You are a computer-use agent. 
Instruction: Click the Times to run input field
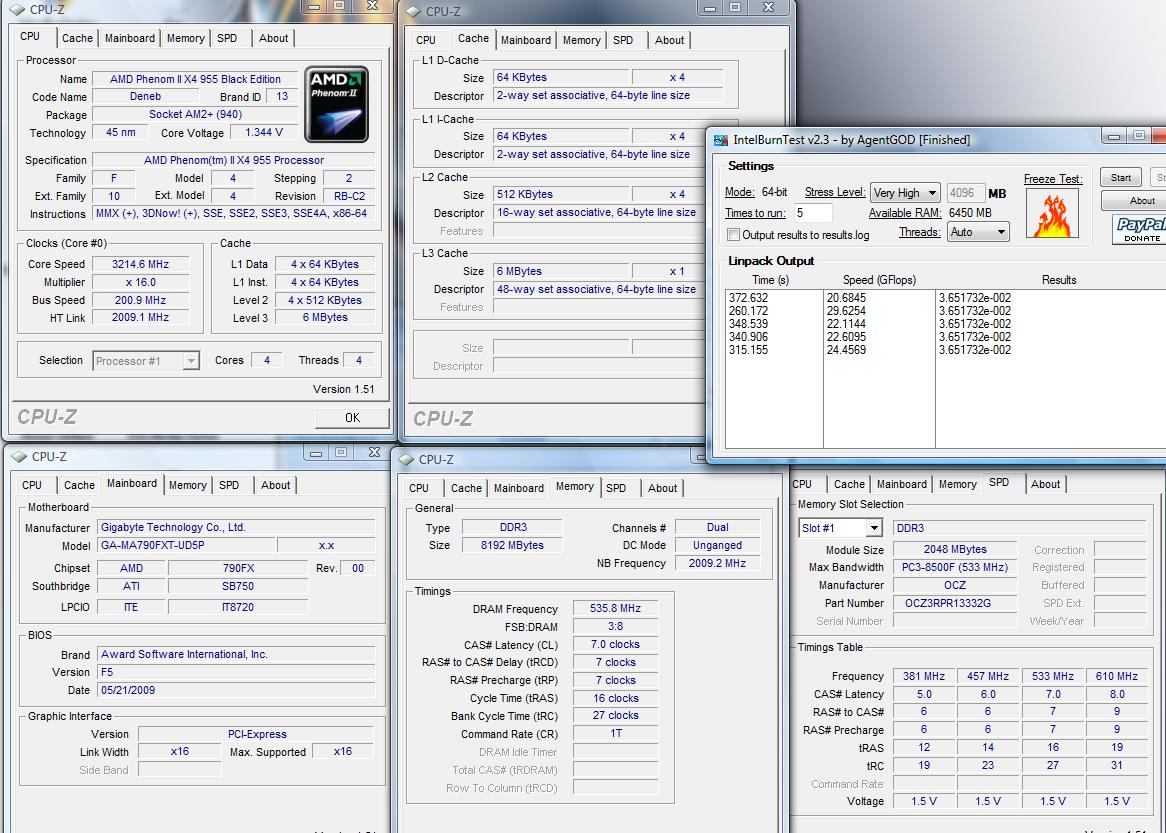(813, 213)
